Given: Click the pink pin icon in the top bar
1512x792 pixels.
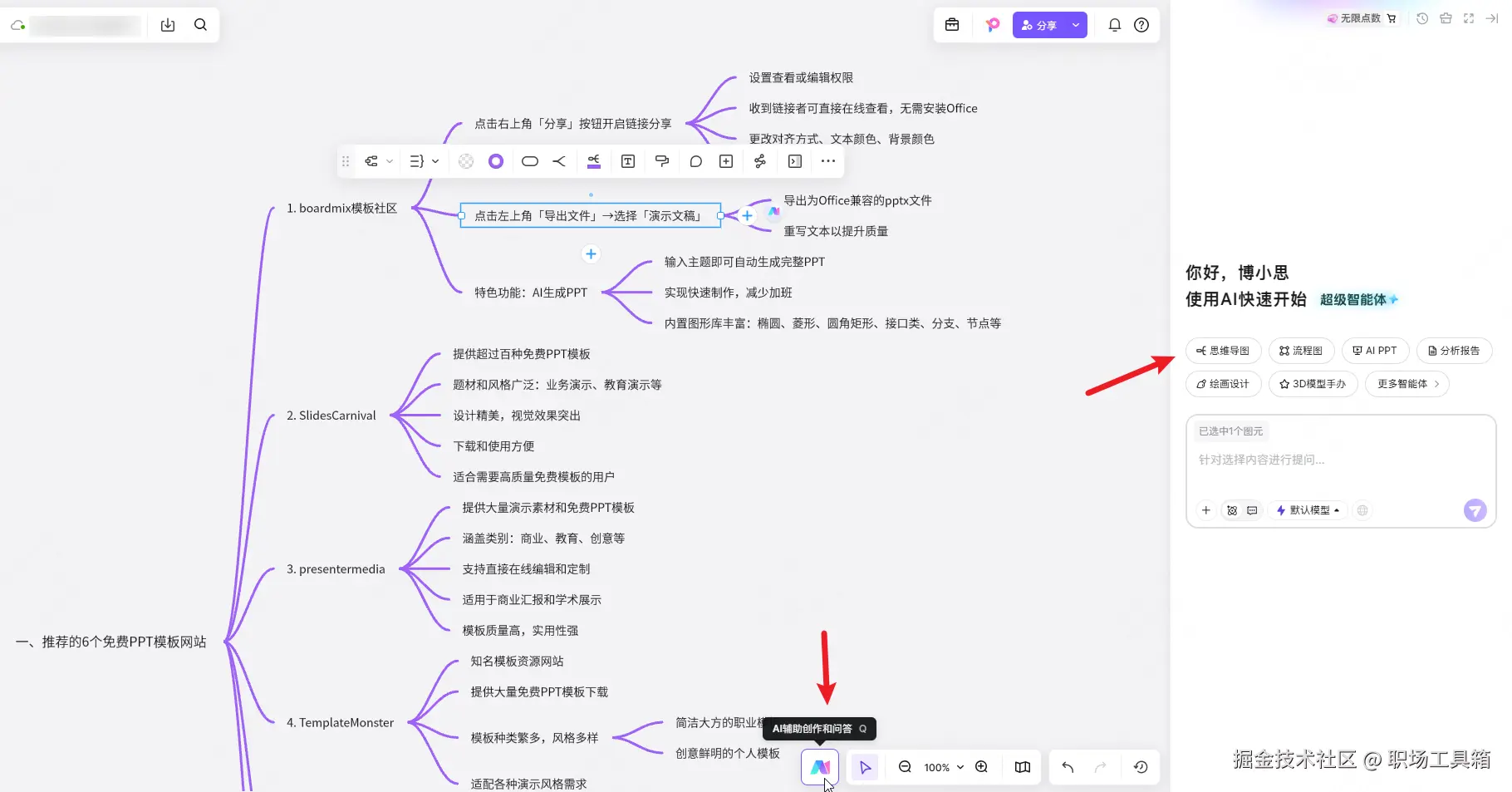Looking at the screenshot, I should point(992,25).
